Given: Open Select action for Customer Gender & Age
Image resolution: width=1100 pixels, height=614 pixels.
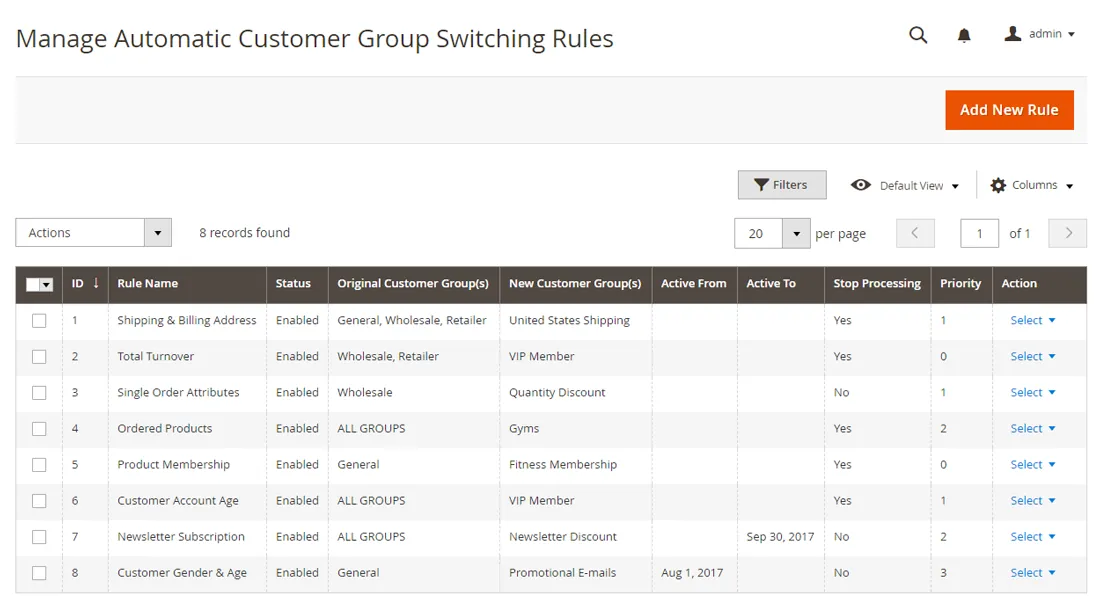Looking at the screenshot, I should pyautogui.click(x=1033, y=573).
